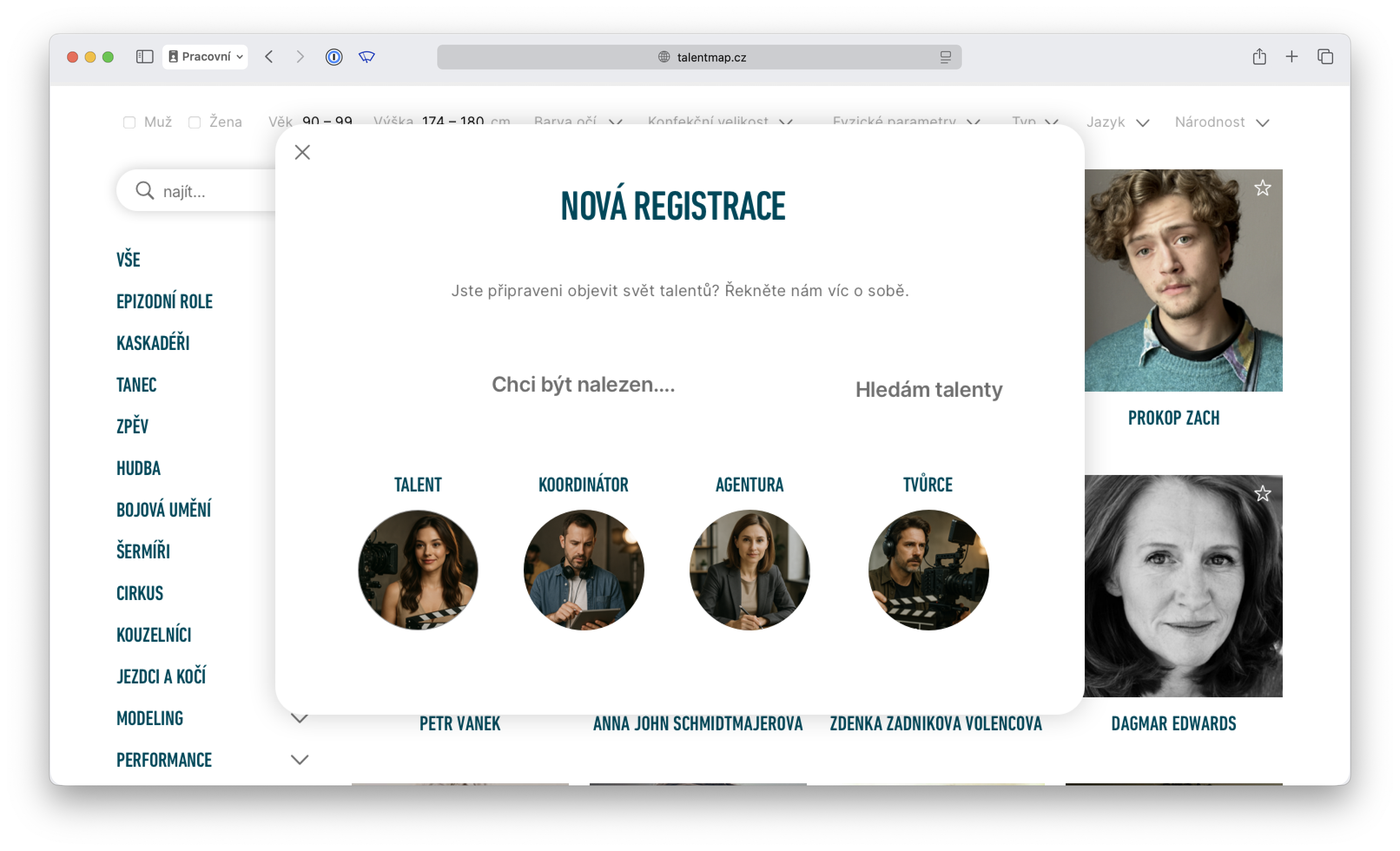Open the Zdenka Zadnikova Volencova link
The height and width of the screenshot is (851, 1400).
pyautogui.click(x=936, y=724)
